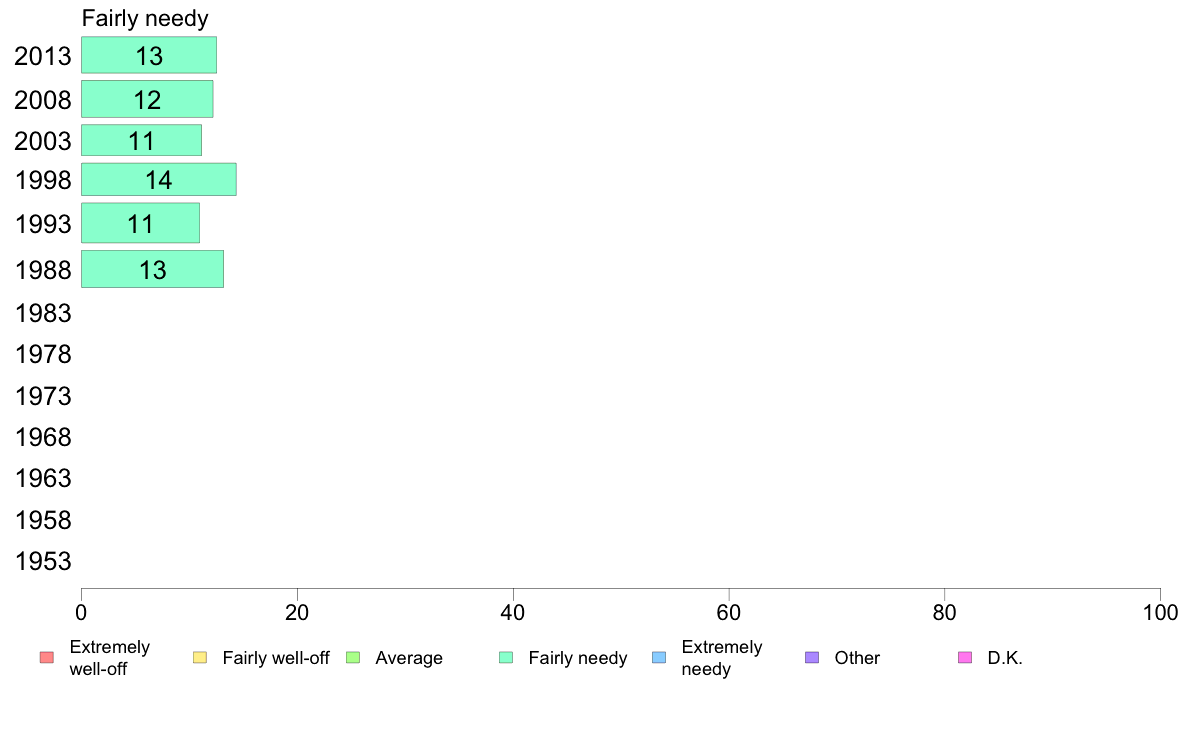Select the 2003 bar showing 11
Viewport: 1188px width, 736px height.
[x=142, y=140]
